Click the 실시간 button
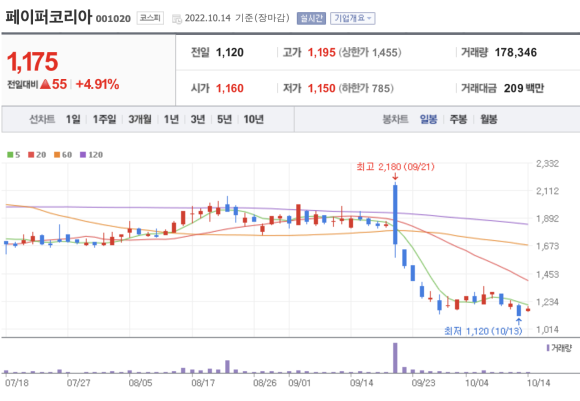The image size is (580, 401). (311, 18)
